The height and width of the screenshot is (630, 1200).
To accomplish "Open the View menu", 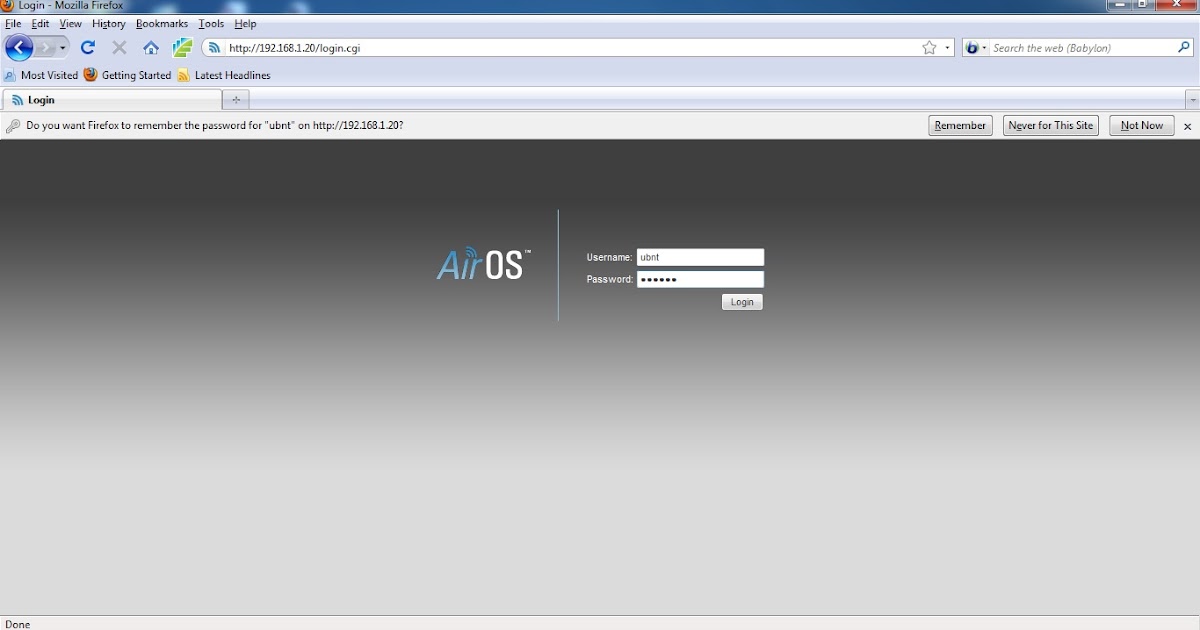I will pyautogui.click(x=70, y=23).
